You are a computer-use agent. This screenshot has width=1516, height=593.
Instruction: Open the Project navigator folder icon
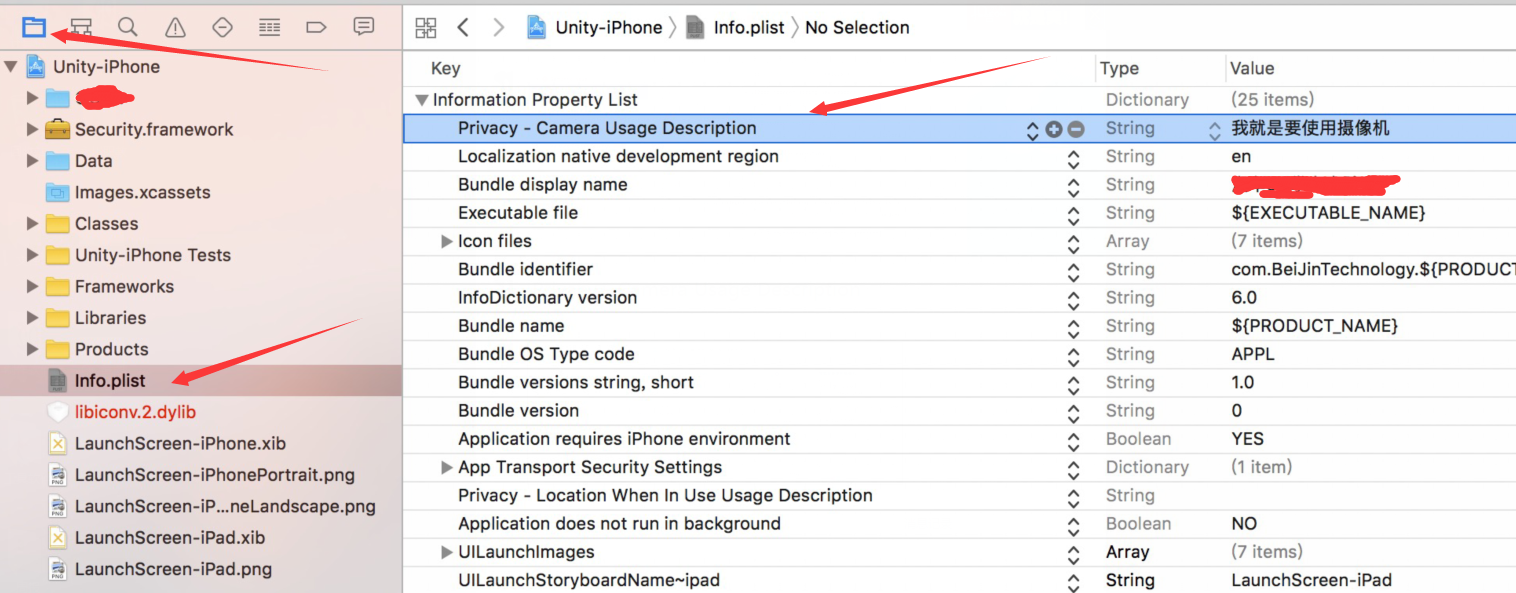[x=34, y=27]
